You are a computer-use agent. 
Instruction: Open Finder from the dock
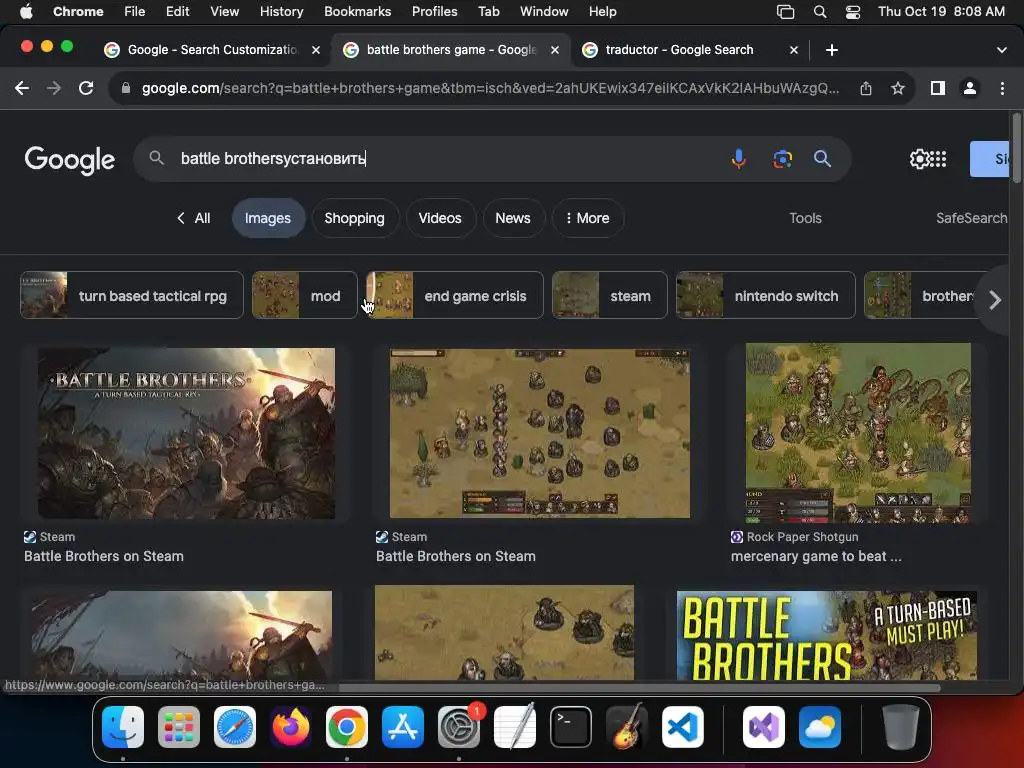(123, 727)
